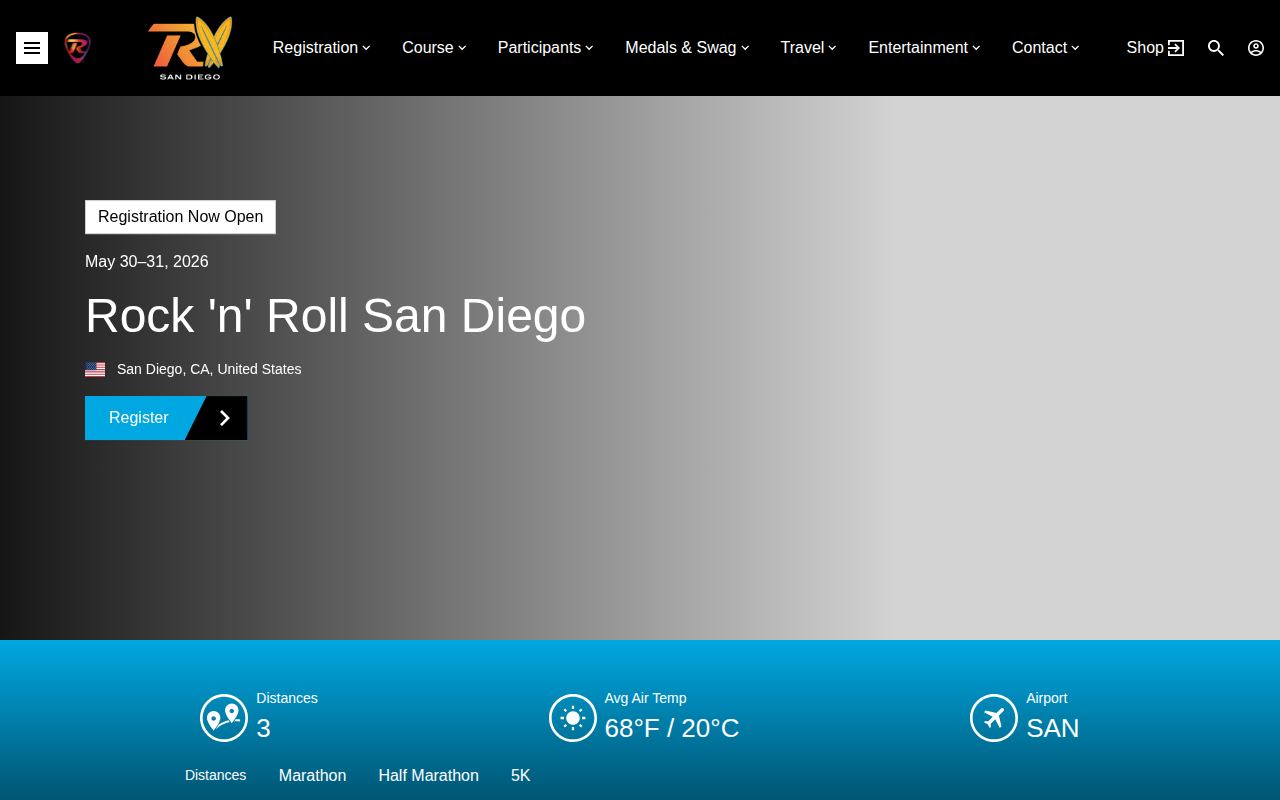
Task: Click the date May 30–31, 2026
Action: tap(147, 262)
